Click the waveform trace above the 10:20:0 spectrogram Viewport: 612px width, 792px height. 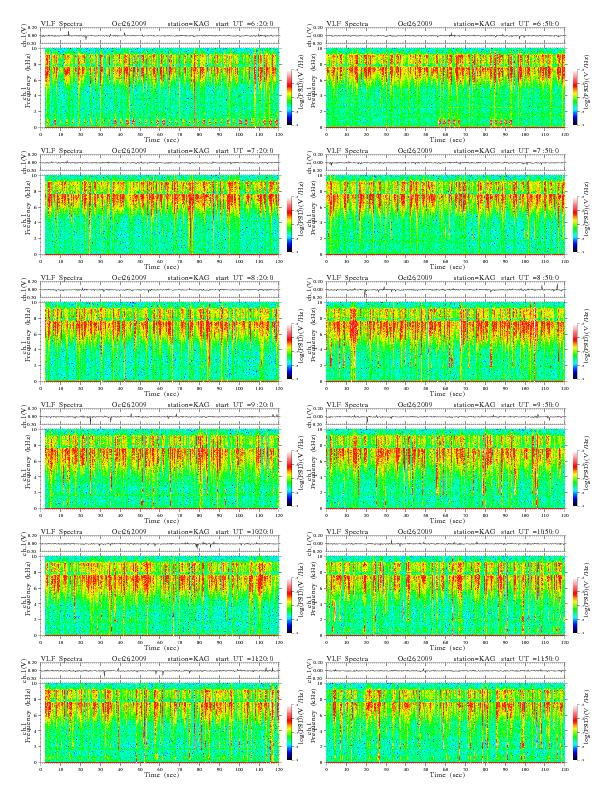pyautogui.click(x=160, y=544)
